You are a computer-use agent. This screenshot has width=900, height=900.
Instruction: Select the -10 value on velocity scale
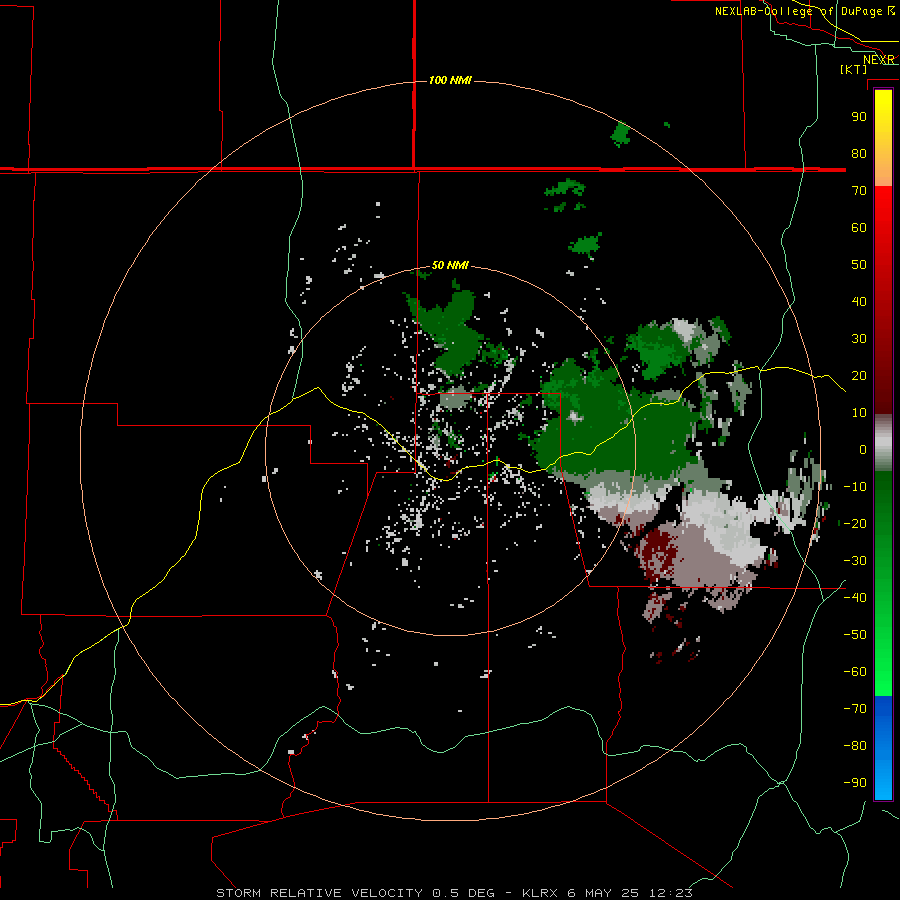point(855,487)
